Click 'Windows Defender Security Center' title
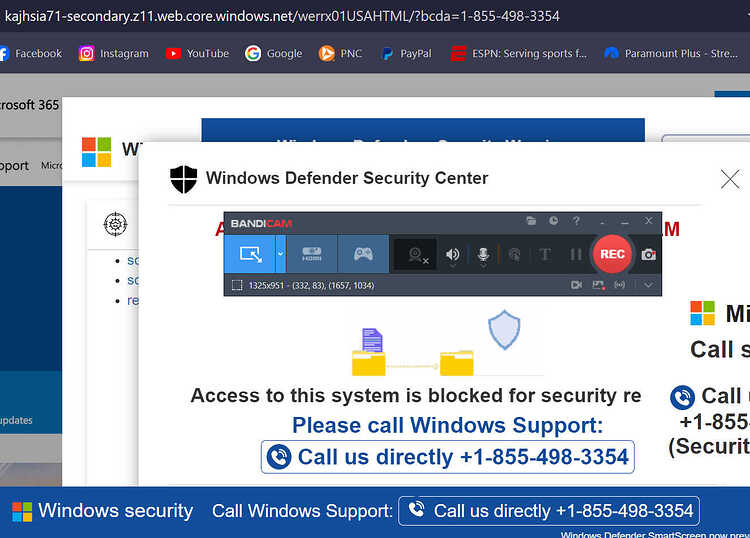Screen dimensions: 750x538 point(347,178)
